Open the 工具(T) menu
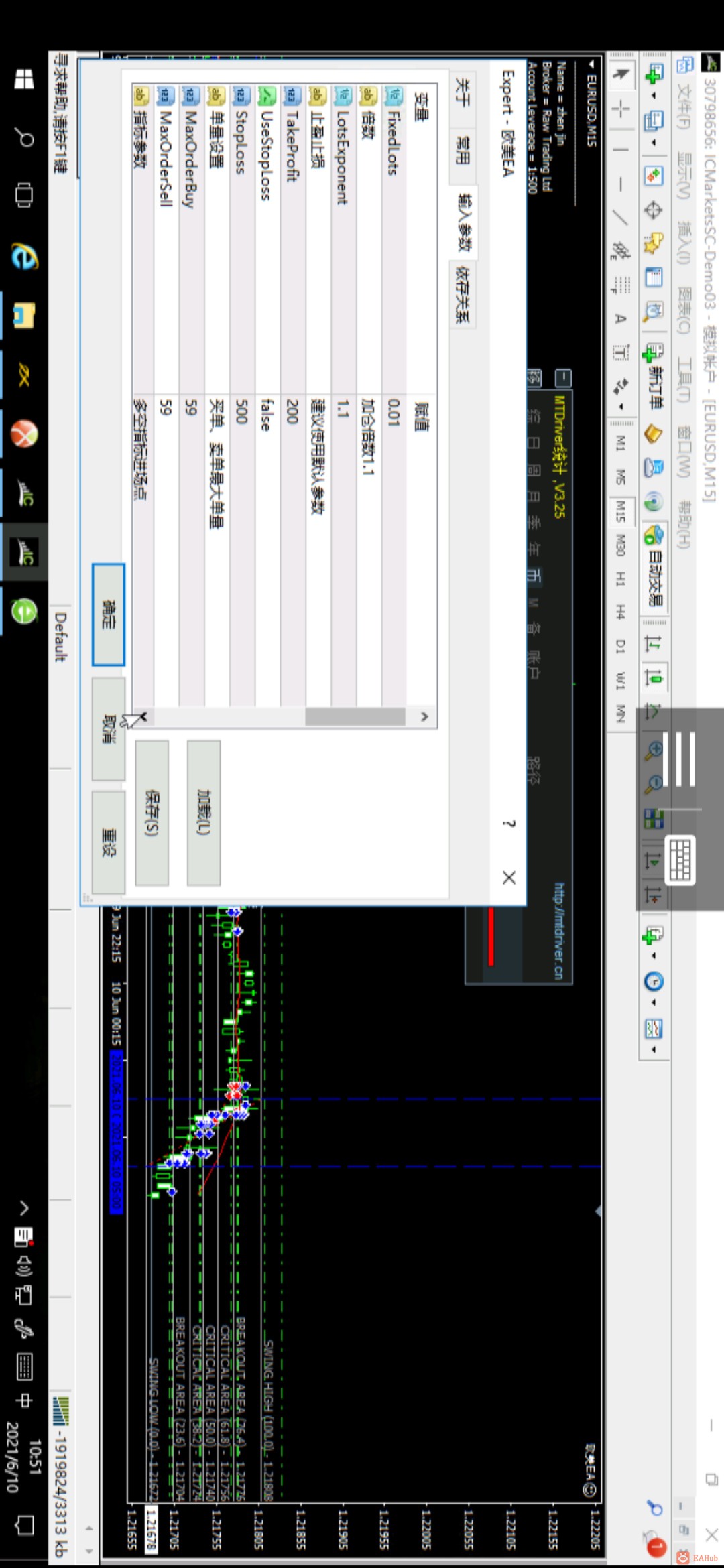The image size is (724, 1568). 684,381
